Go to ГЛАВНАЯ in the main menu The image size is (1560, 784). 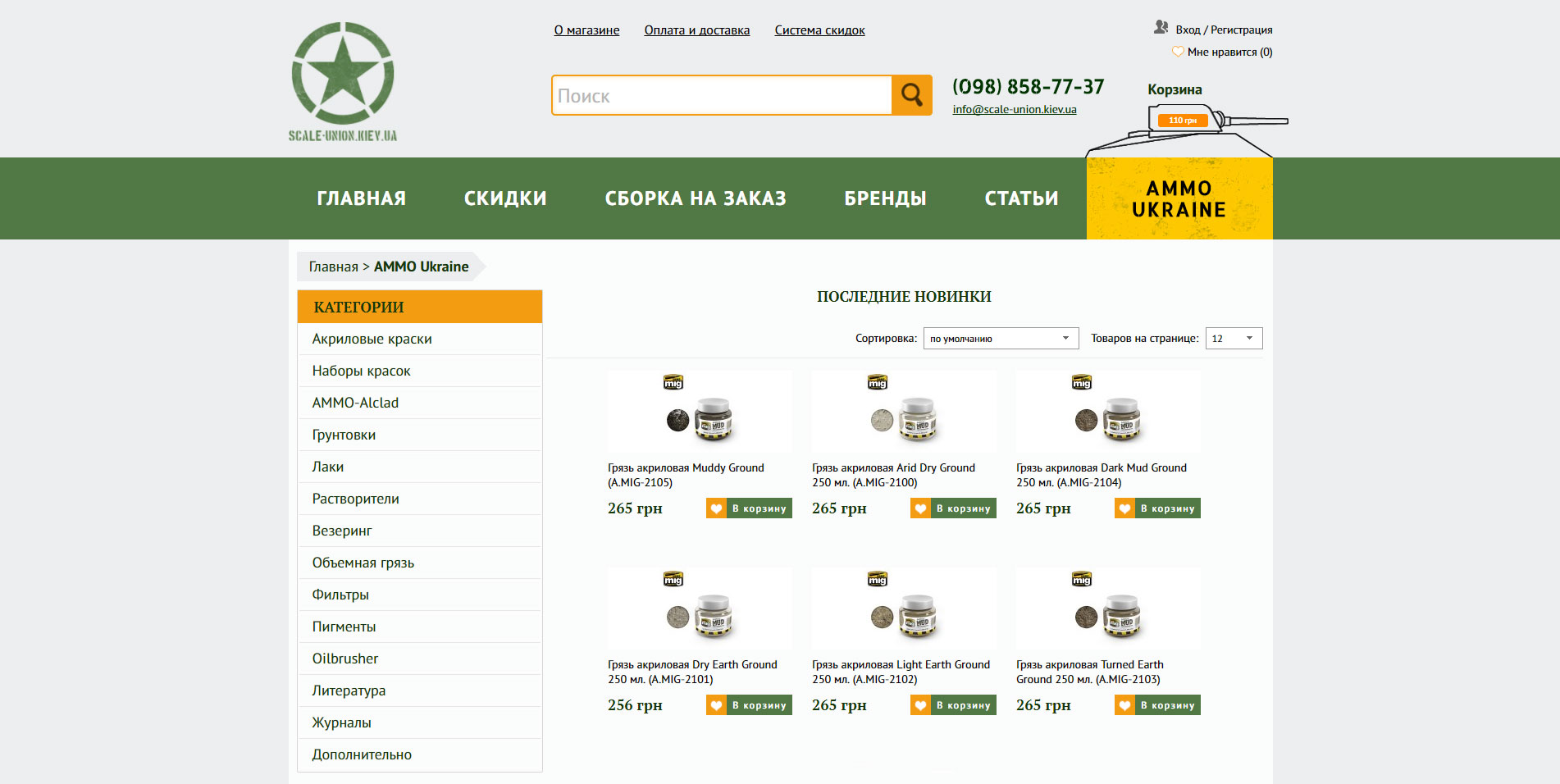pyautogui.click(x=362, y=198)
